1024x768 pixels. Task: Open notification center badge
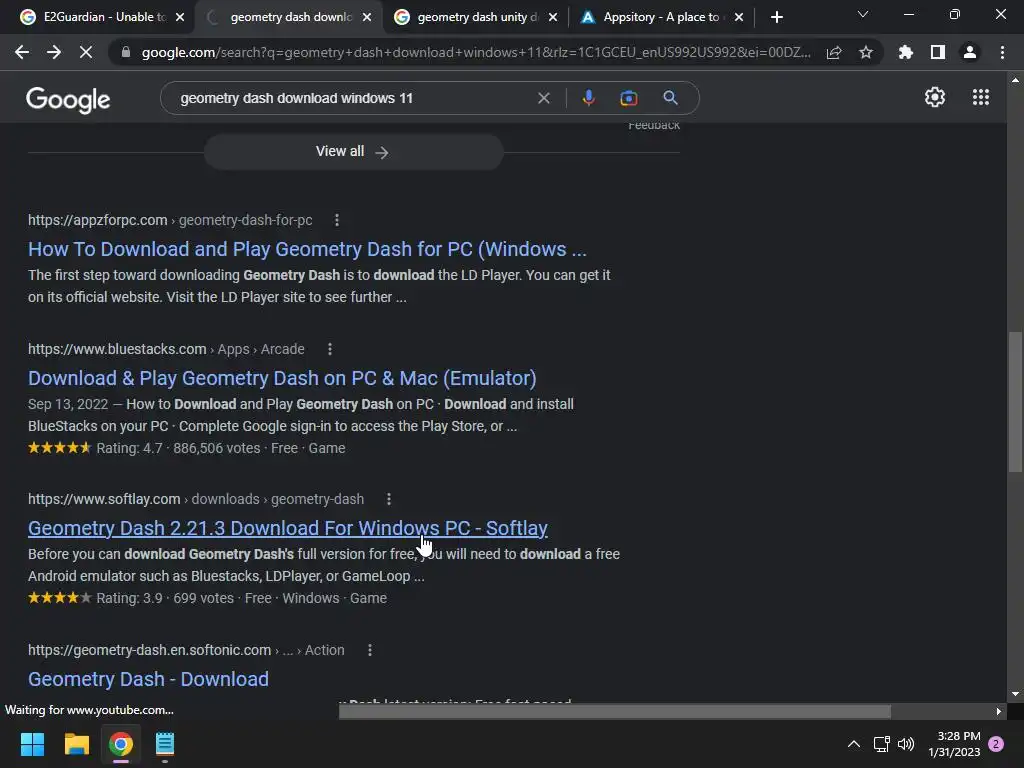pyautogui.click(x=996, y=744)
